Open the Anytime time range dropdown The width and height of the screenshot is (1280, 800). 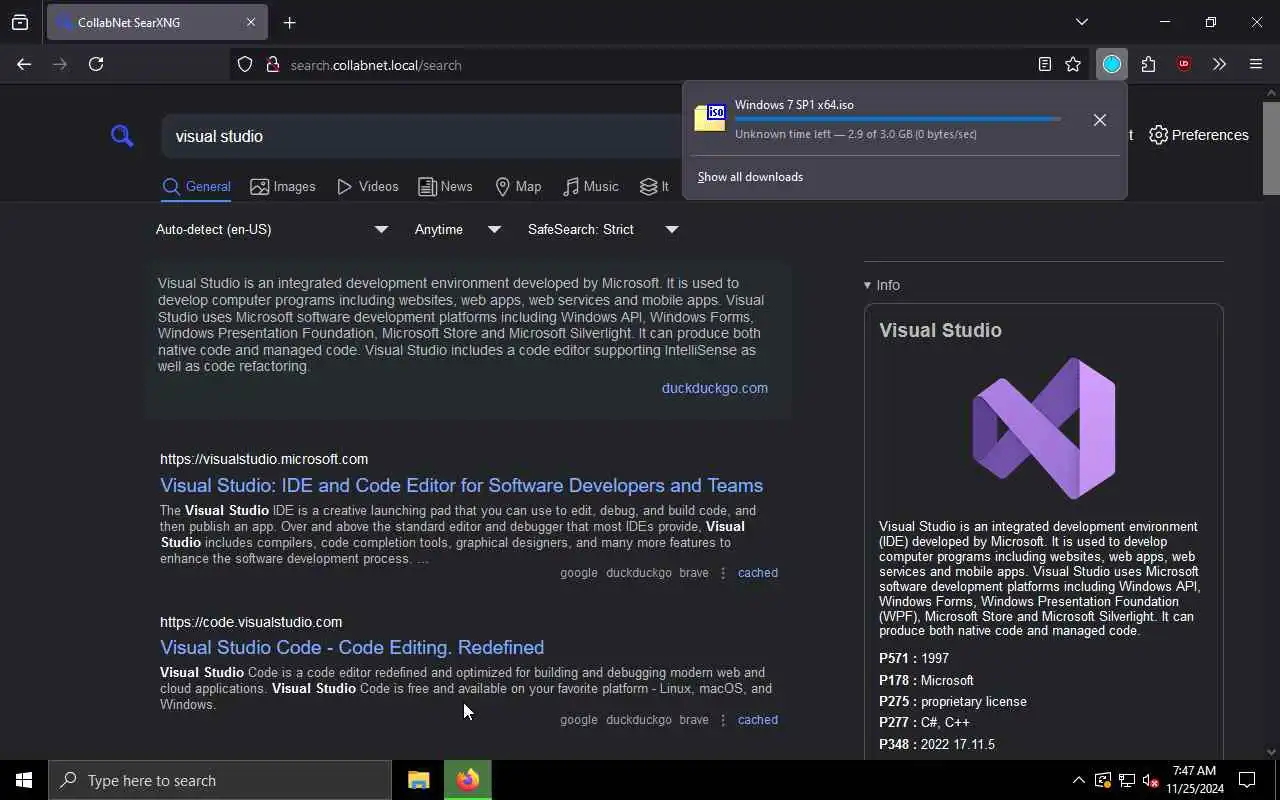[457, 229]
